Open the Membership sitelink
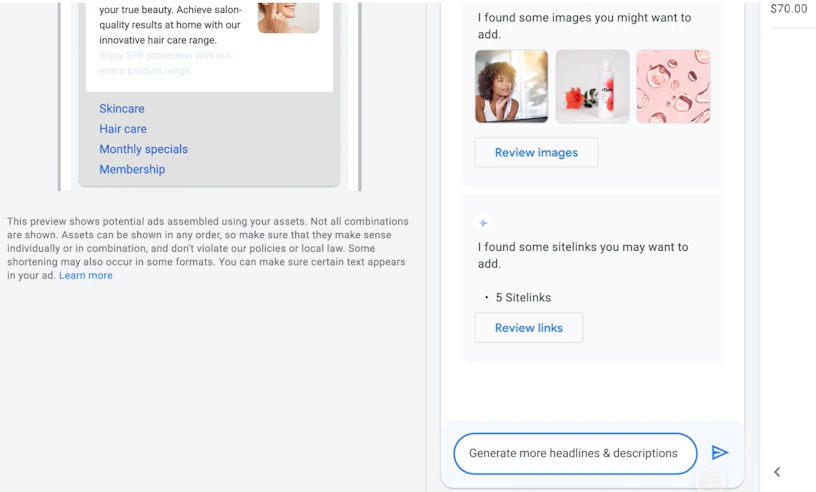 (x=132, y=169)
